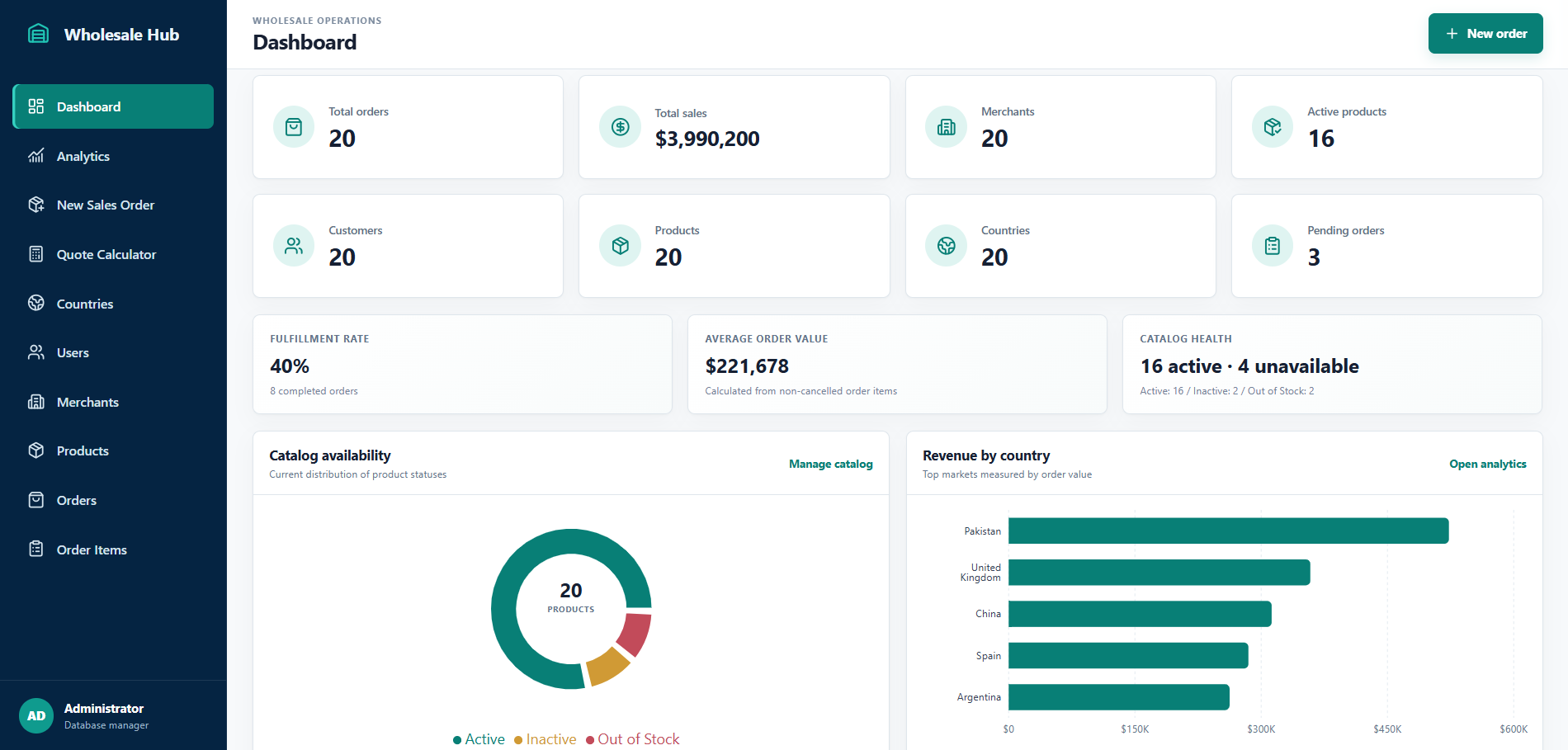Click the Products card cube icon

[620, 246]
